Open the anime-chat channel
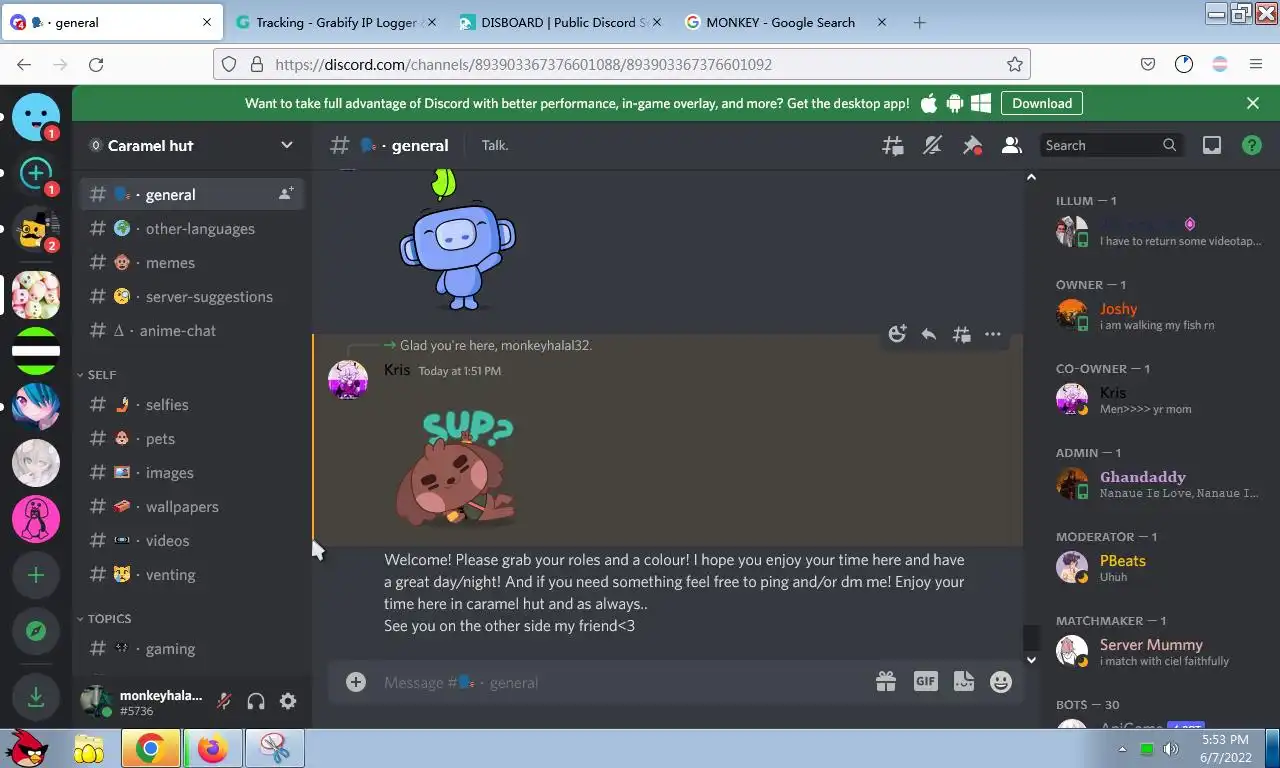The image size is (1280, 768). (192, 331)
